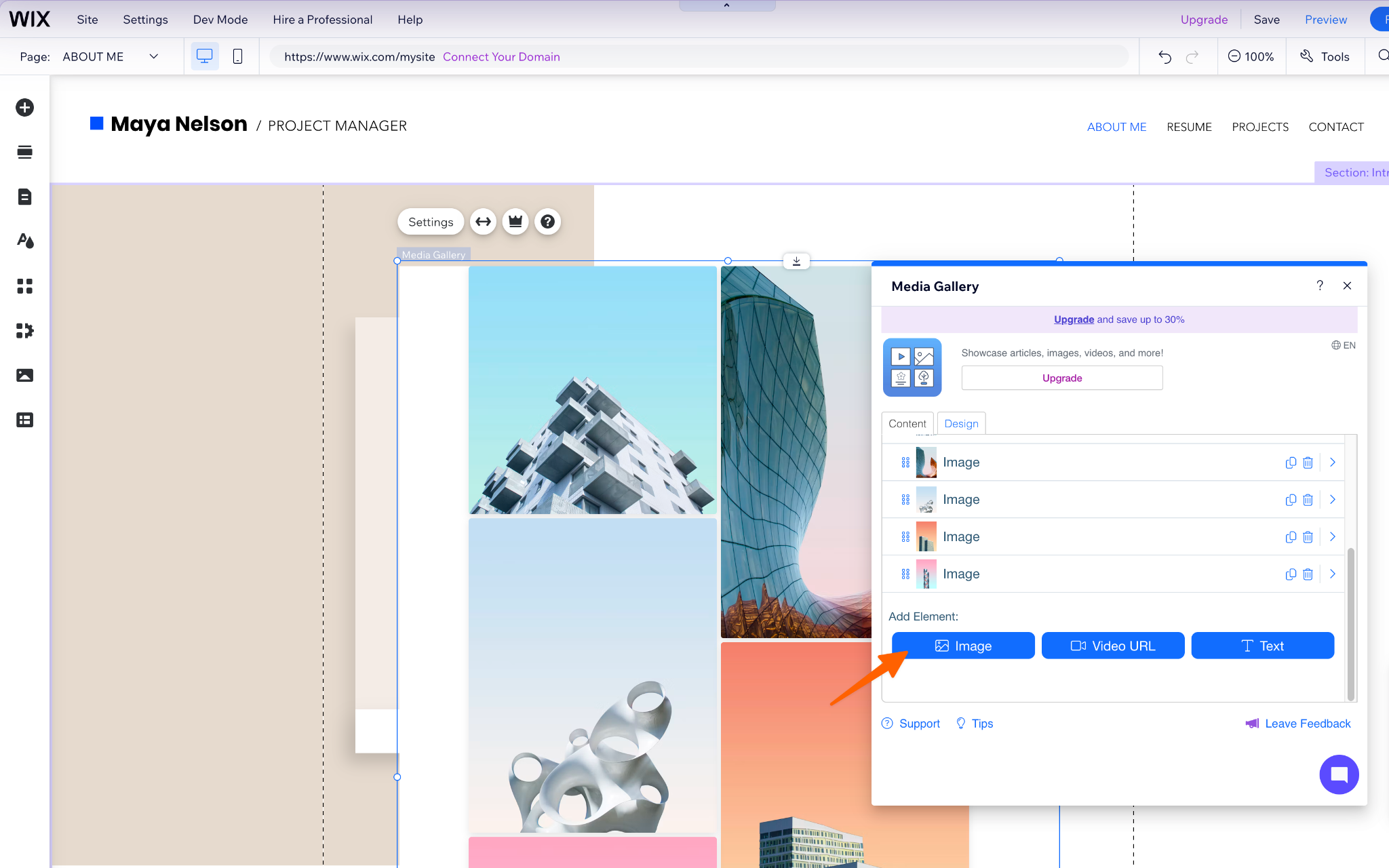
Task: Open the 100% zoom control
Action: (x=1251, y=57)
